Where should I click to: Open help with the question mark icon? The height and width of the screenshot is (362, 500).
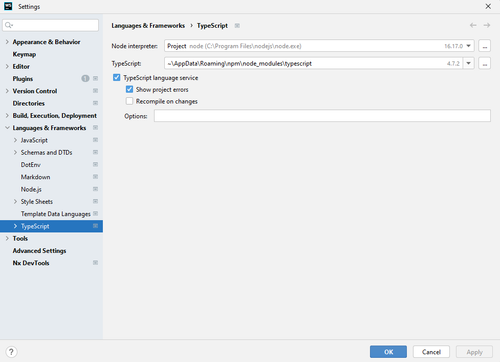click(x=11, y=352)
